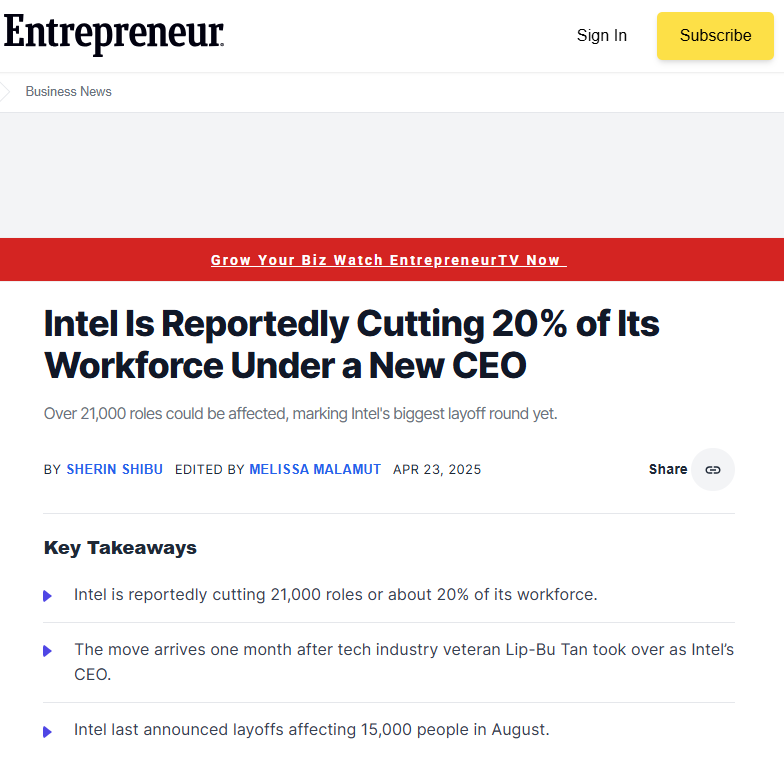Click the Intel workforce cut headline

[x=352, y=344]
